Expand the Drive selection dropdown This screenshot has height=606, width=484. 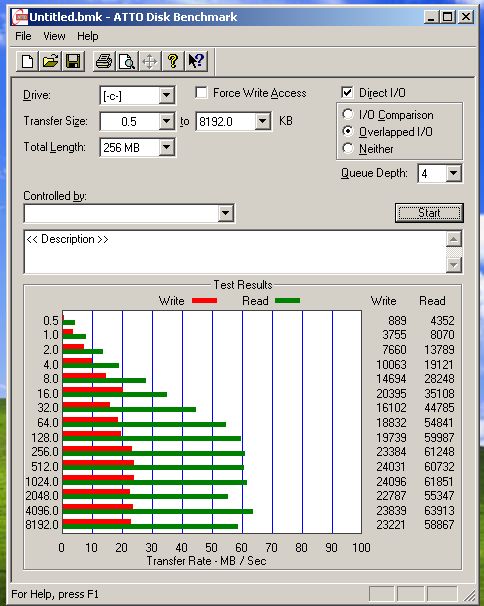pyautogui.click(x=167, y=95)
